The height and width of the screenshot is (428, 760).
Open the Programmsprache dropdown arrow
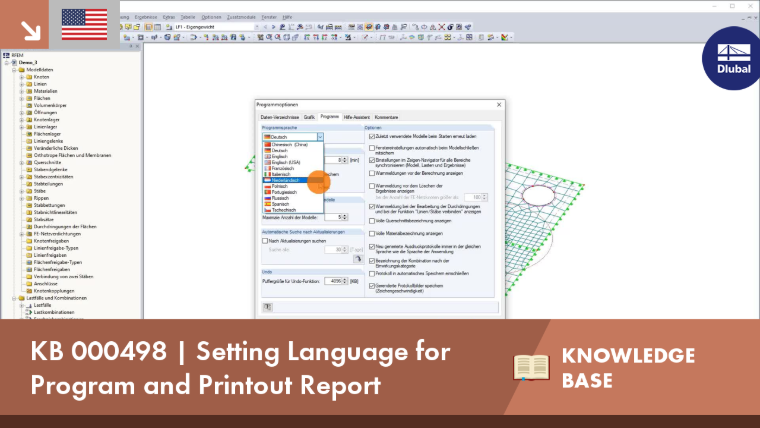[x=320, y=137]
